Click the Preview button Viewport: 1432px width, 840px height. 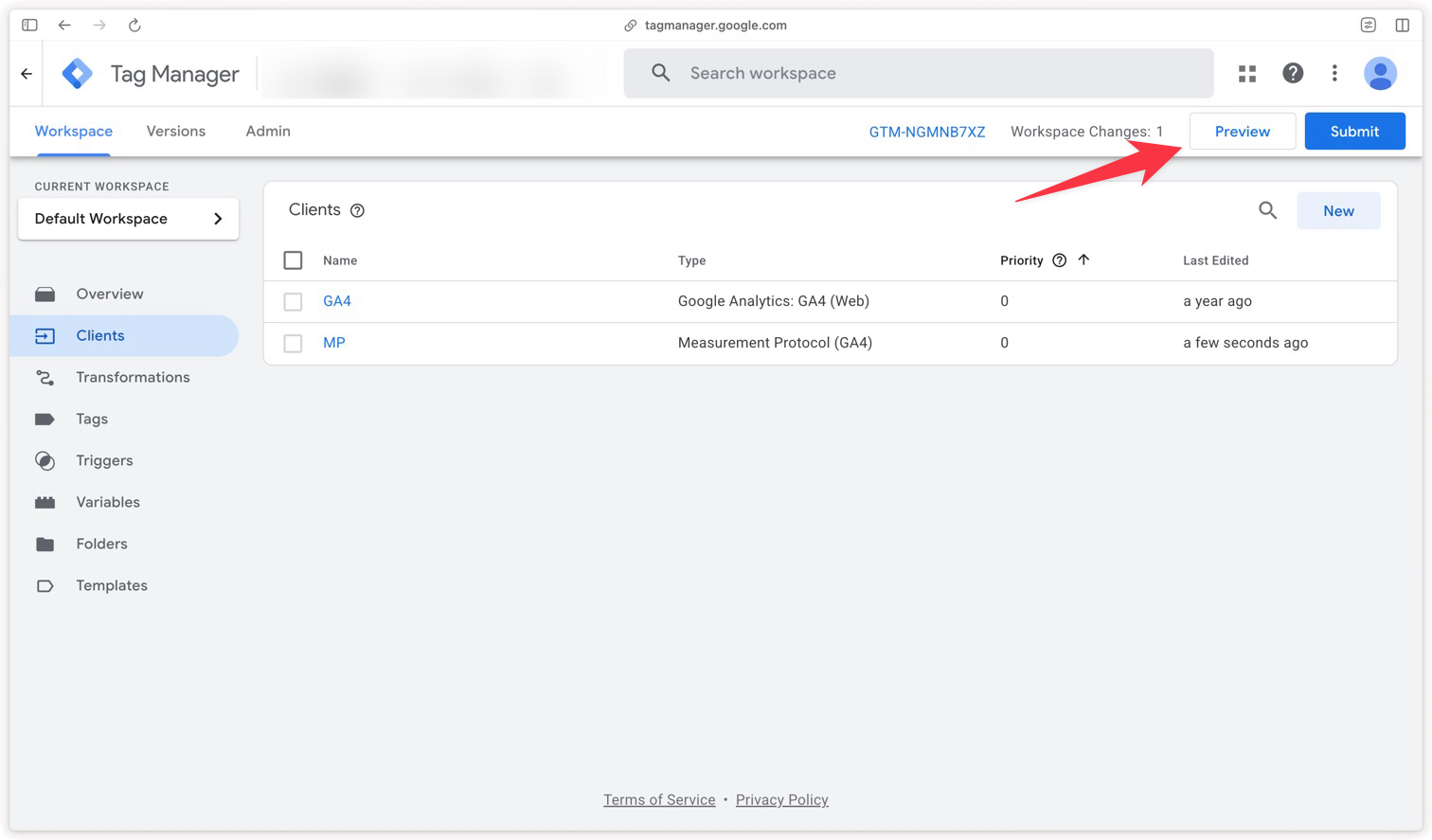tap(1242, 131)
